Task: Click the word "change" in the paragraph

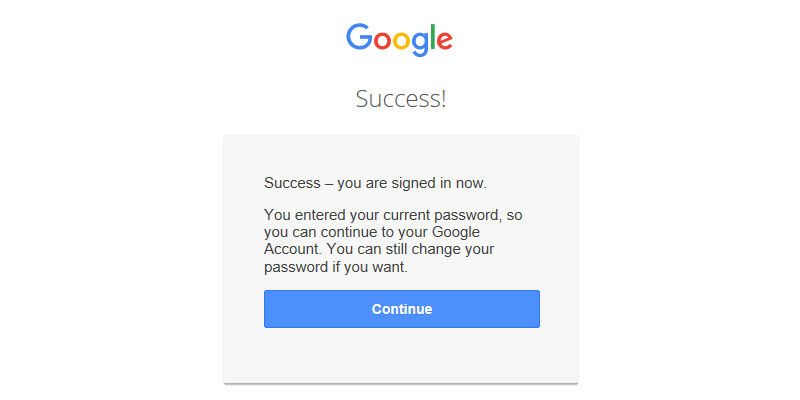Action: coord(436,250)
